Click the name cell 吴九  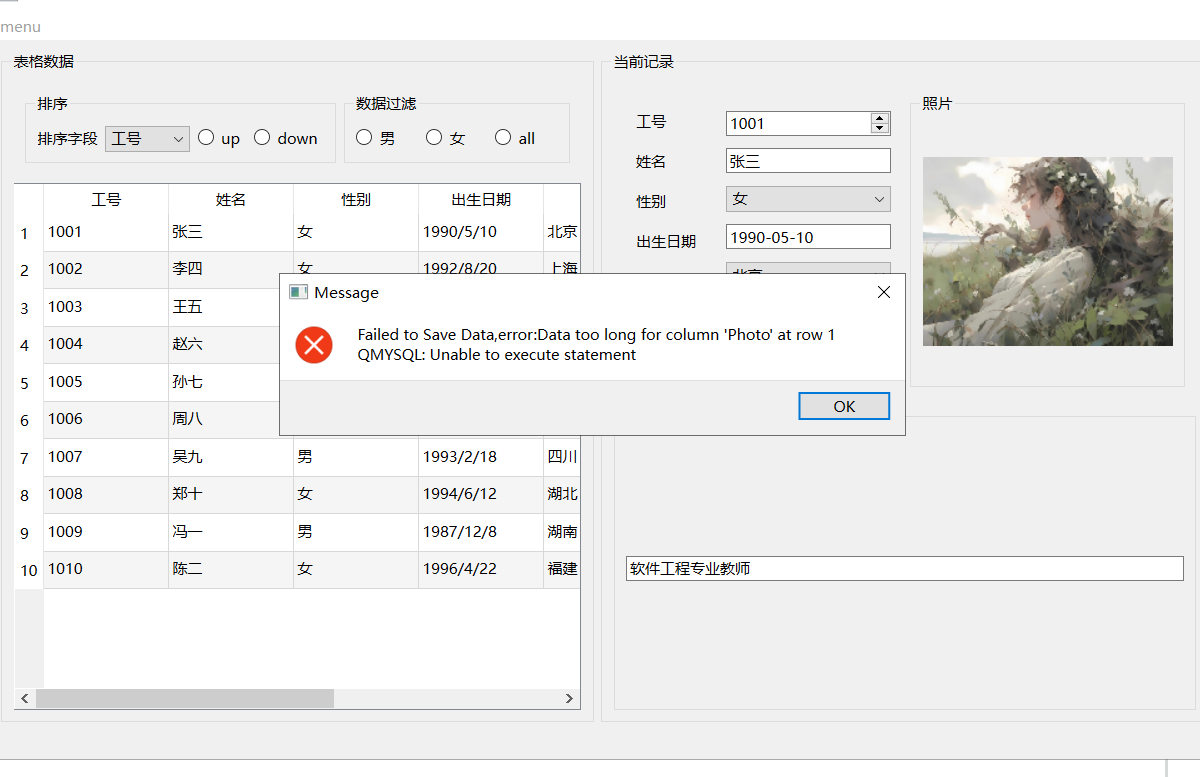coord(231,457)
